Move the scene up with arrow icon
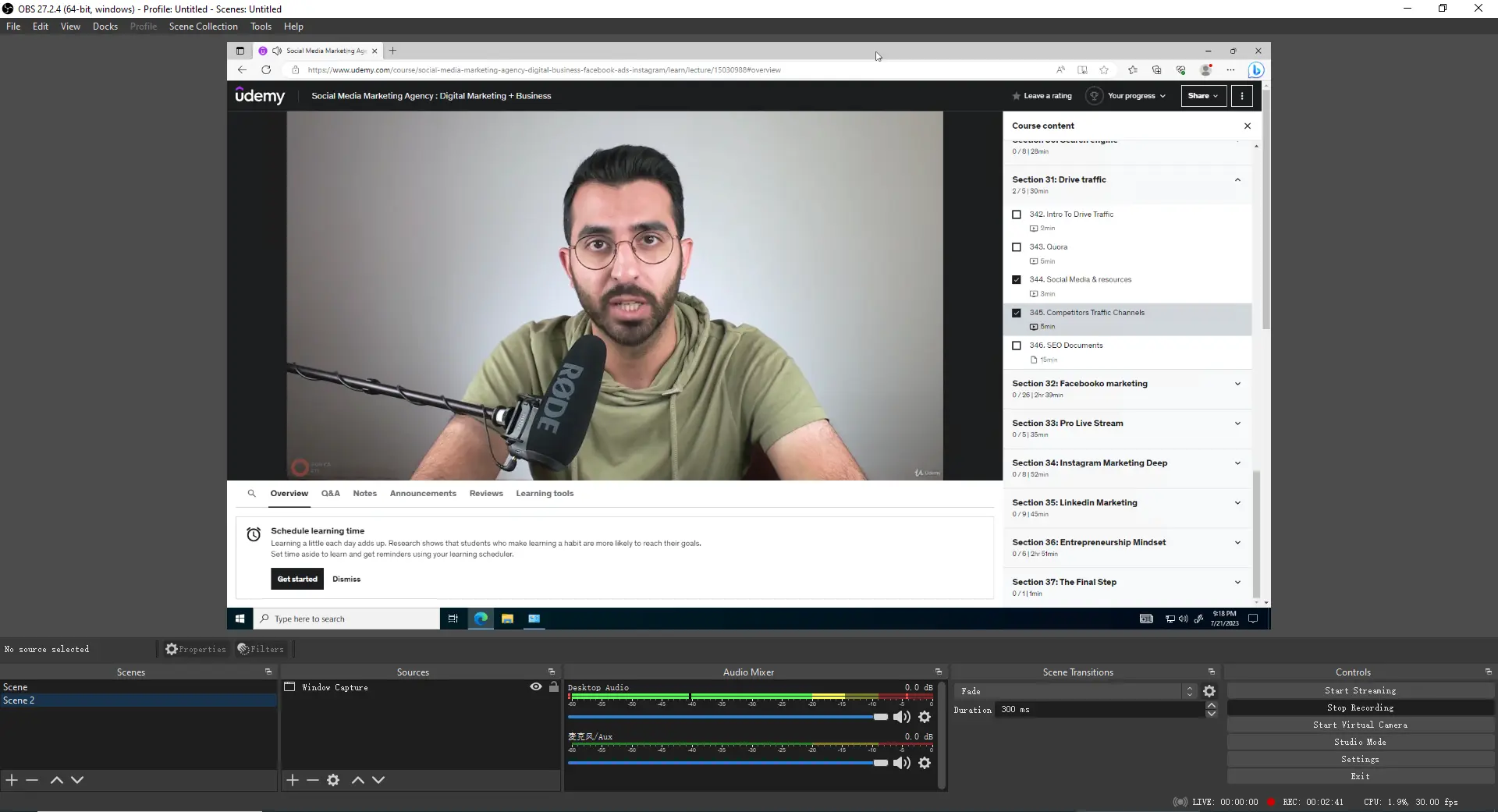 pyautogui.click(x=57, y=780)
